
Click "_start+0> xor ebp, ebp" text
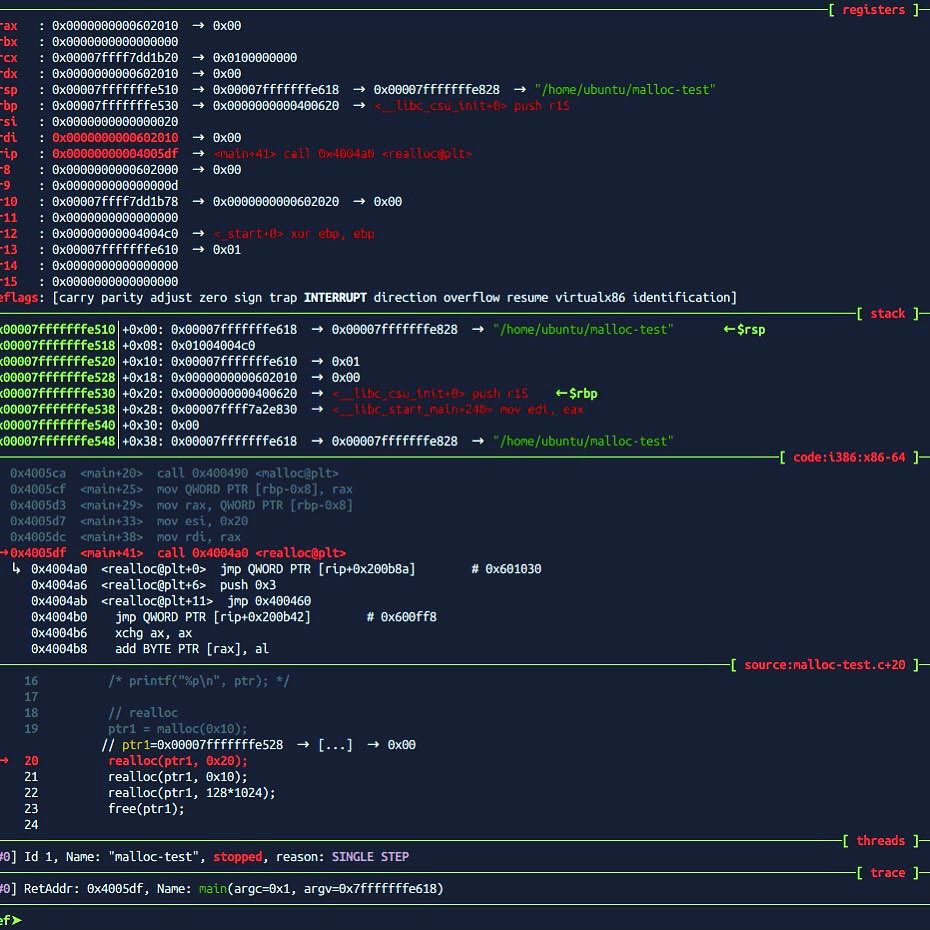(x=294, y=234)
